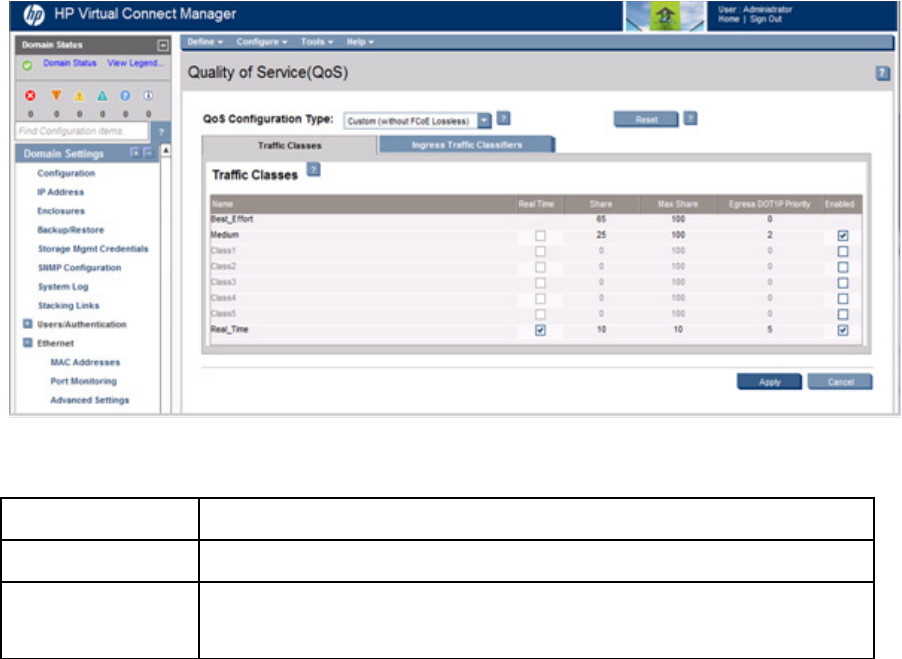Open the Tools menu

[317, 42]
